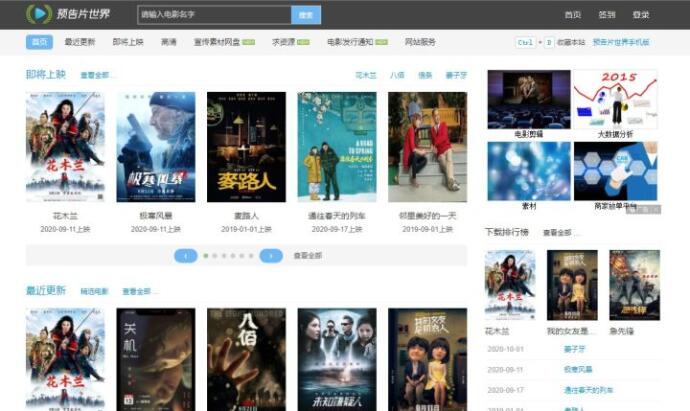The image size is (690, 411).
Task: Open the cartoon couple poster in 最近更新 row
Action: (428, 360)
